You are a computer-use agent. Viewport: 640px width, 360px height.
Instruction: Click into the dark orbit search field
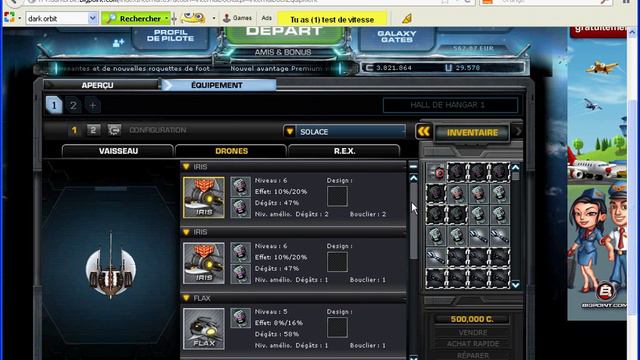click(57, 18)
